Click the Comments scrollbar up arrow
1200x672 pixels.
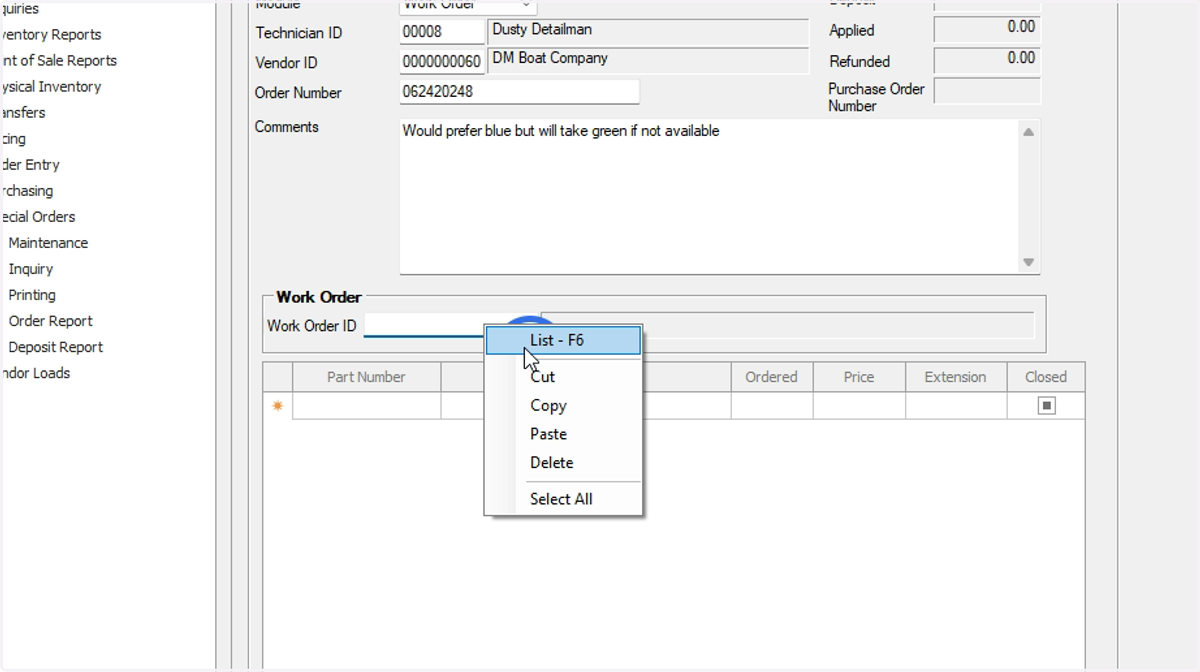point(1028,132)
